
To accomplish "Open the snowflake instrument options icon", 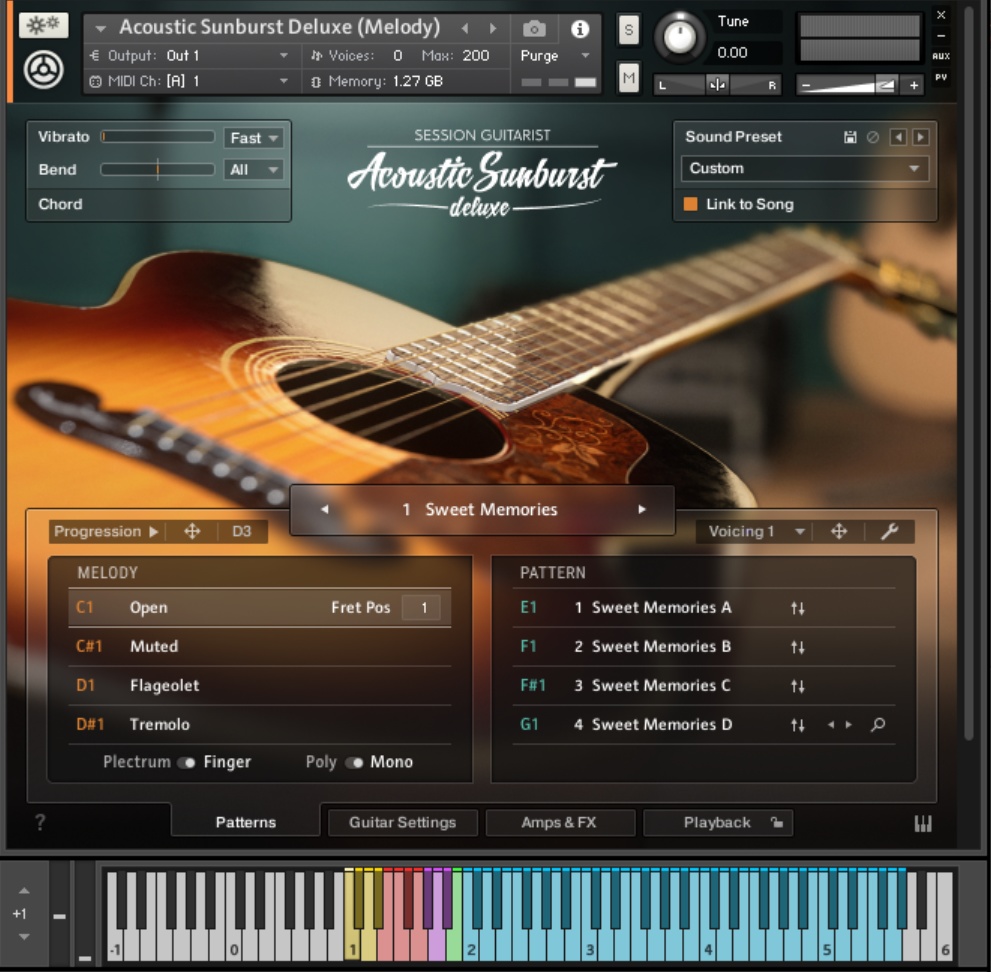I will point(44,25).
